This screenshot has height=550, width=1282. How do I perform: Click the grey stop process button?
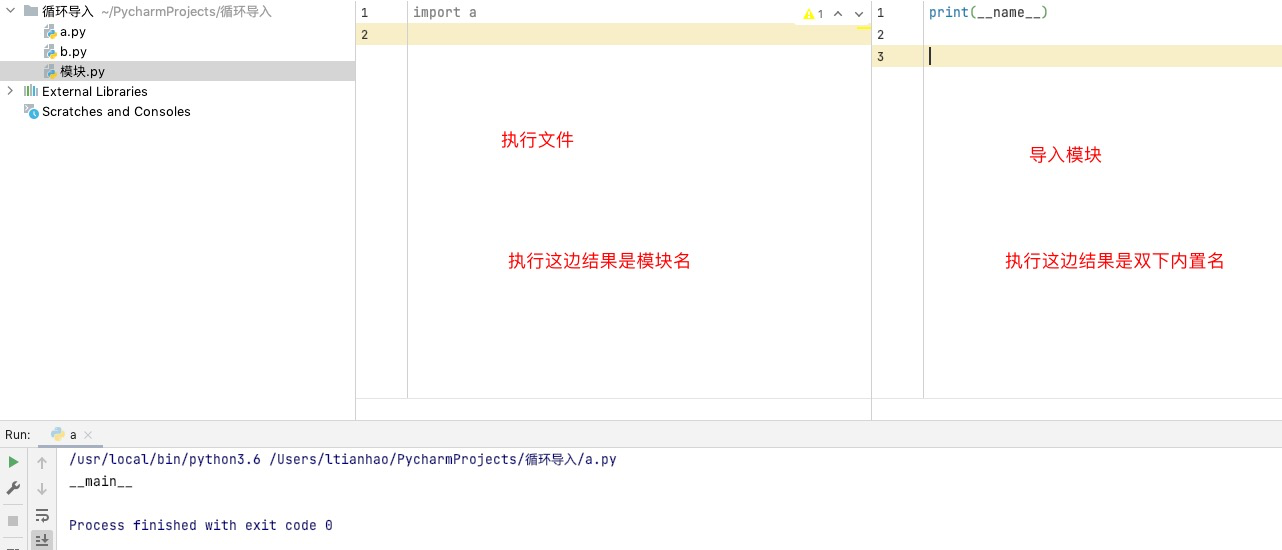click(x=13, y=520)
